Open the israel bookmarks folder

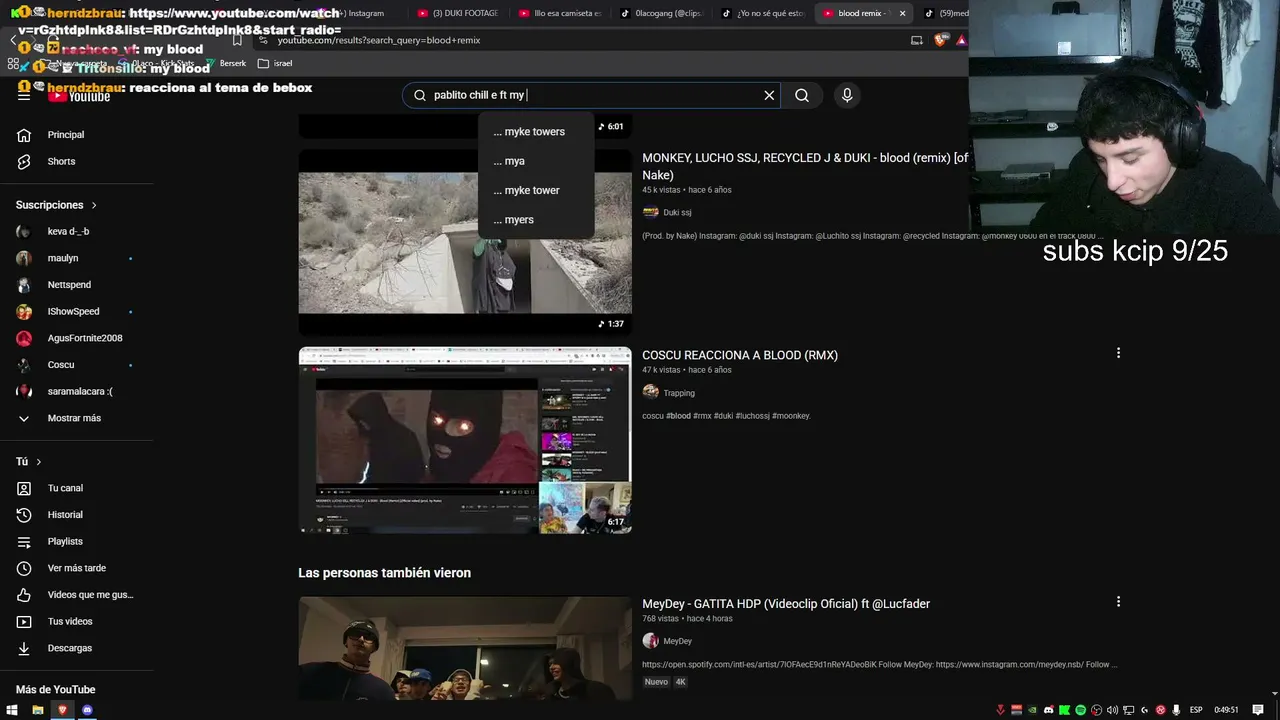click(x=275, y=63)
